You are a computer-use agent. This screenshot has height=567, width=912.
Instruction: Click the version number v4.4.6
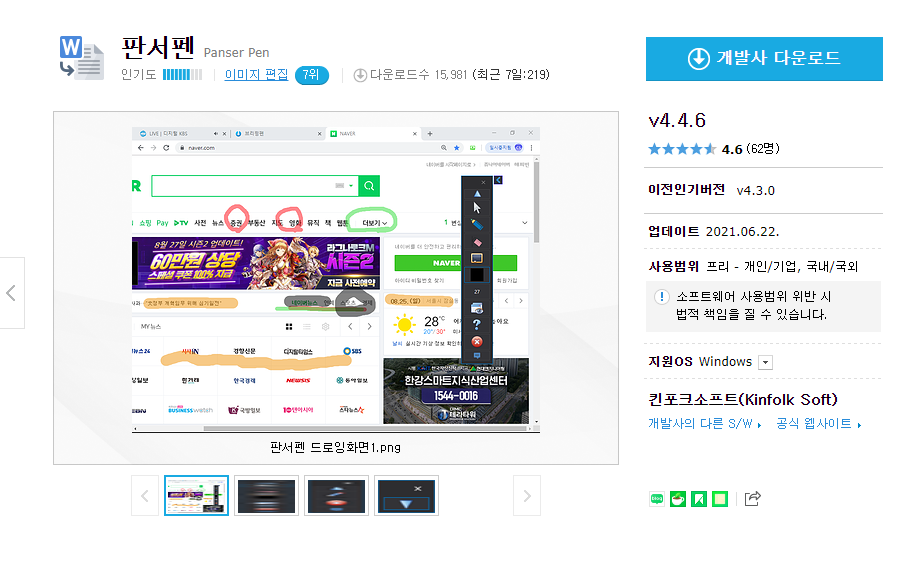tap(677, 120)
